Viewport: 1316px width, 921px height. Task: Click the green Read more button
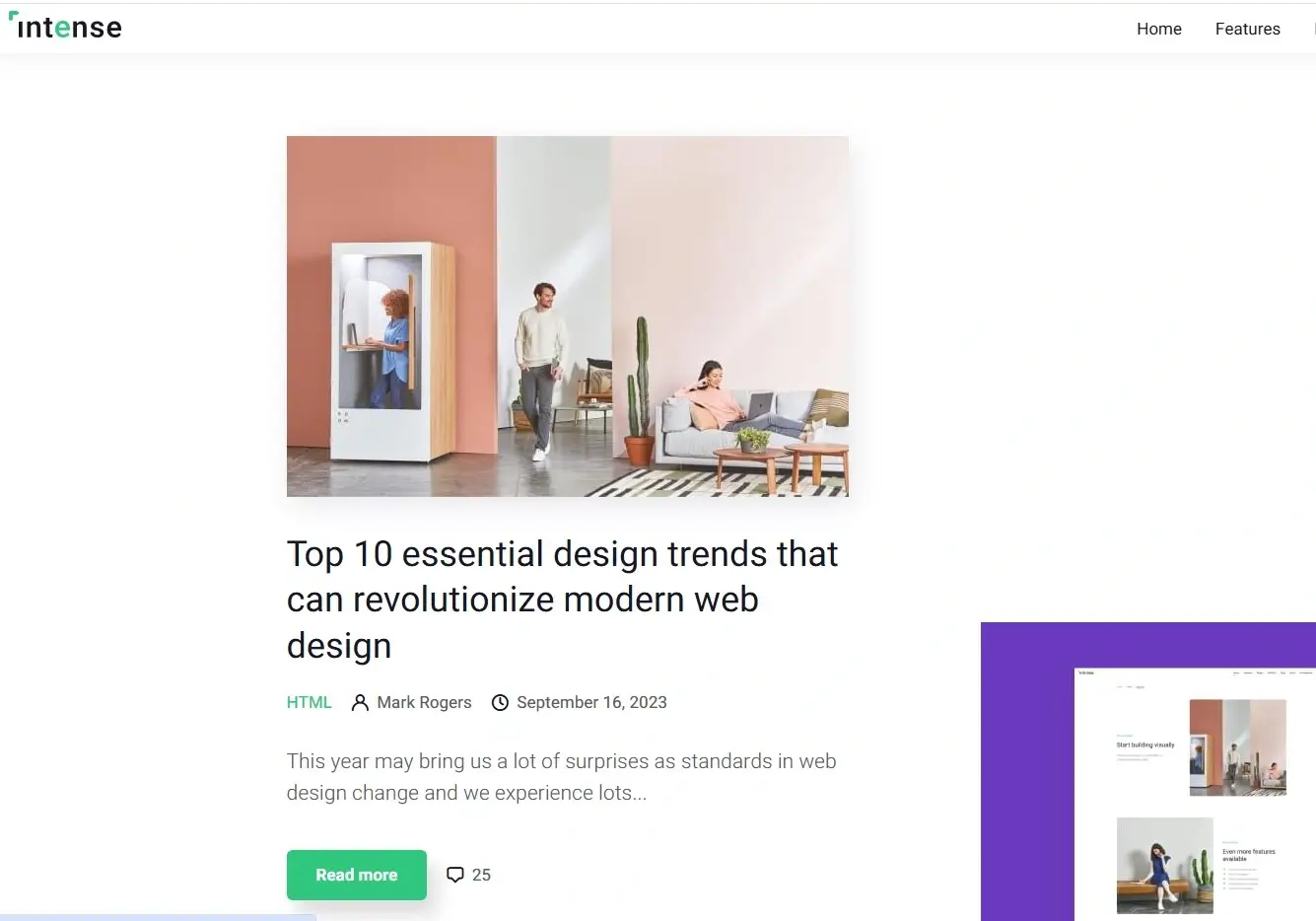tap(357, 875)
